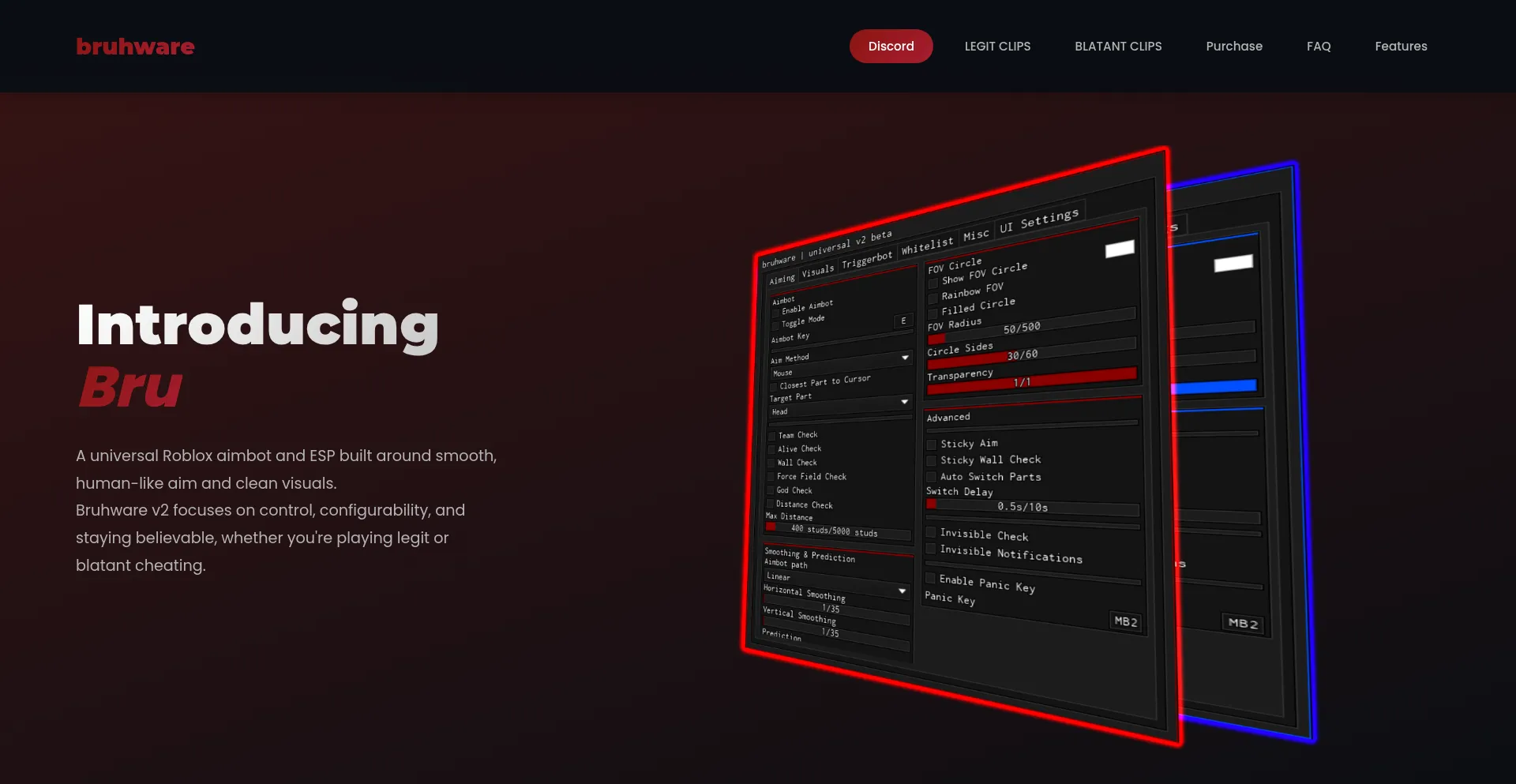This screenshot has height=784, width=1516.
Task: Click the "Smoothing & Prediction" section label
Action: point(810,555)
